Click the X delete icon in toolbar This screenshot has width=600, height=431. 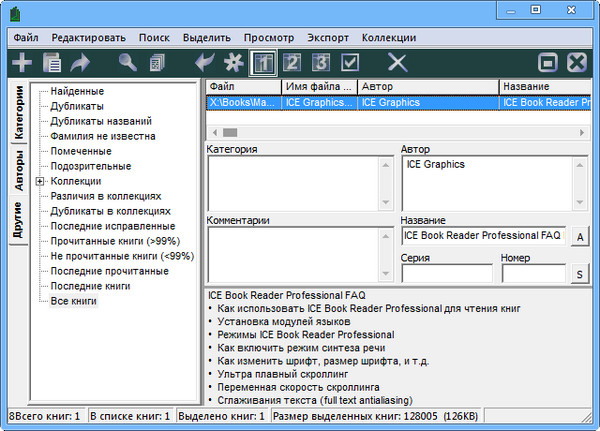coord(397,63)
